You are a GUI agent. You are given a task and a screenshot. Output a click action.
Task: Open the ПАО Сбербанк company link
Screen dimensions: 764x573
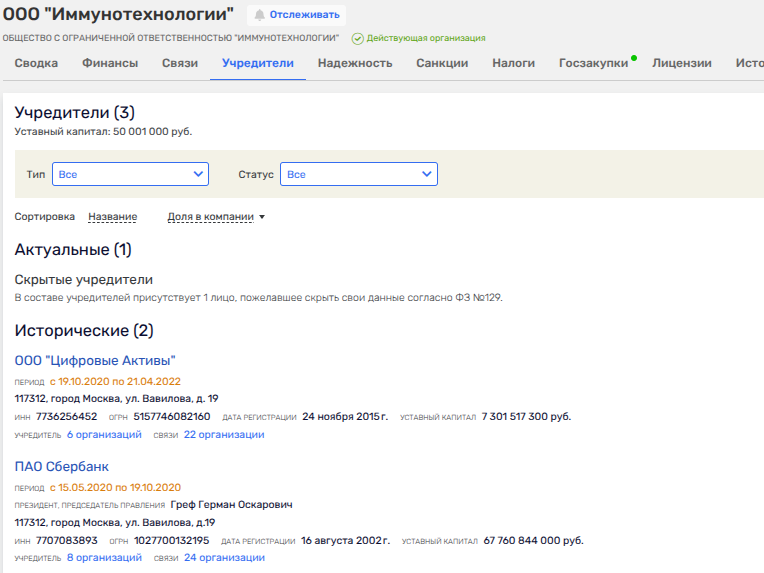pyautogui.click(x=62, y=466)
